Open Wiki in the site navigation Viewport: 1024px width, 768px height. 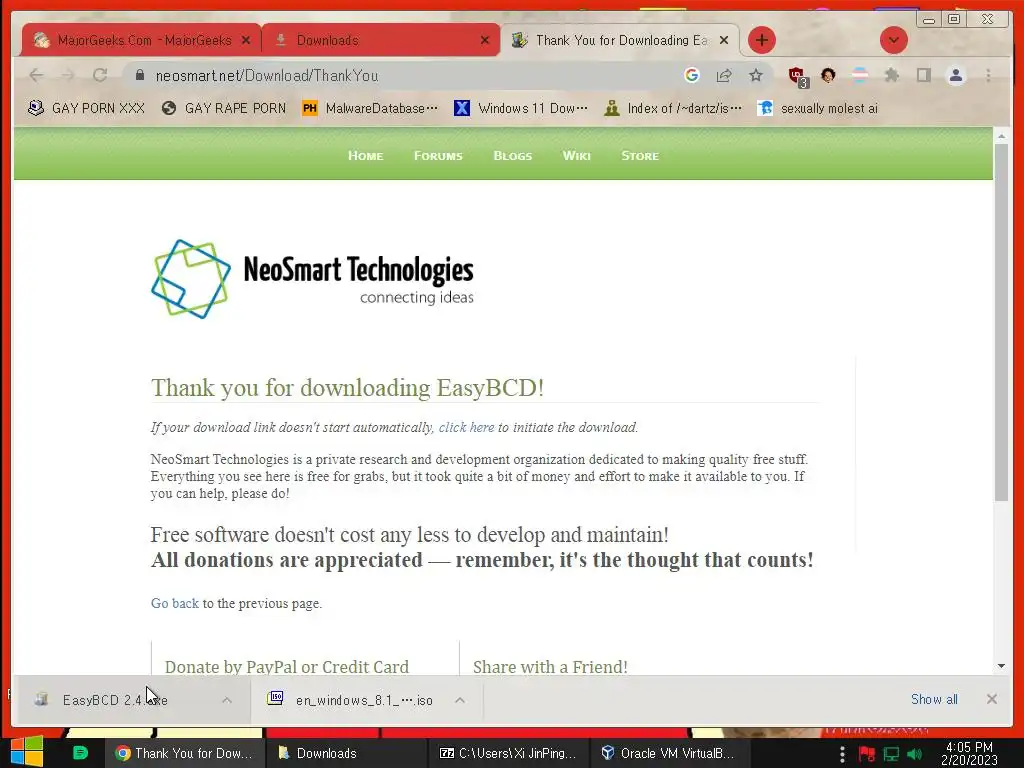coord(577,155)
